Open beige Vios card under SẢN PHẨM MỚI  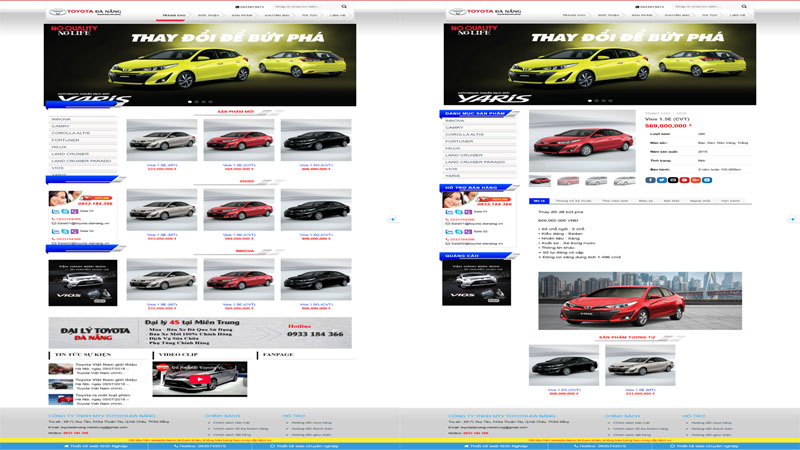click(162, 140)
